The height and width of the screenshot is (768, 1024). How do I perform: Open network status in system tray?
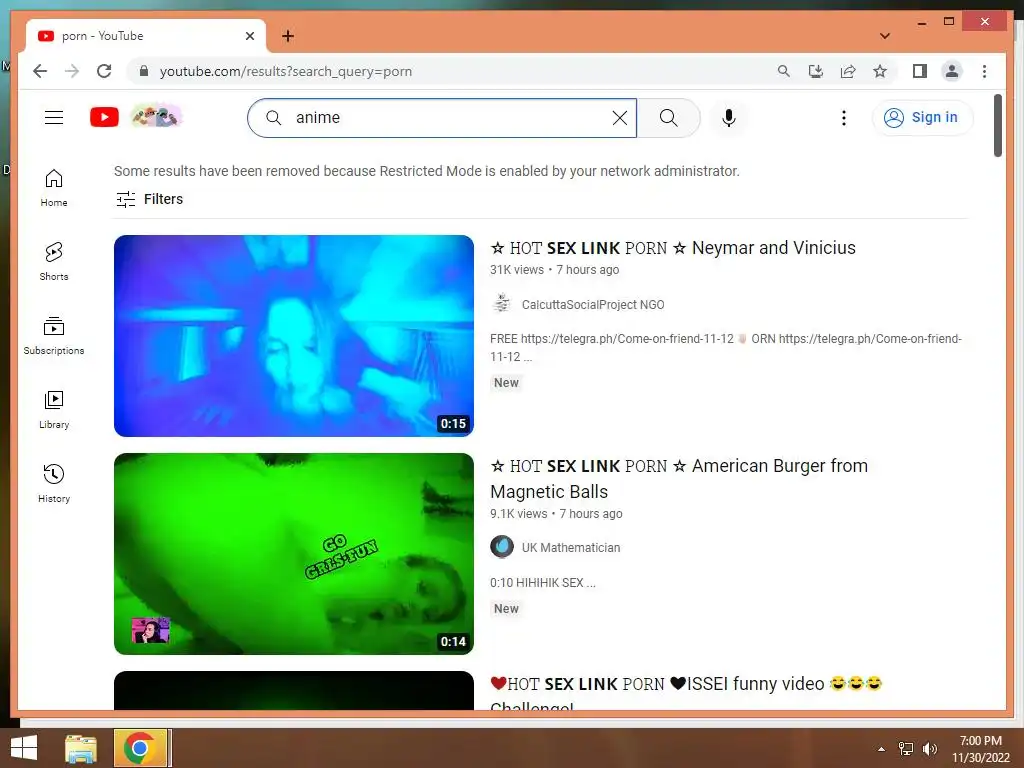[x=906, y=749]
